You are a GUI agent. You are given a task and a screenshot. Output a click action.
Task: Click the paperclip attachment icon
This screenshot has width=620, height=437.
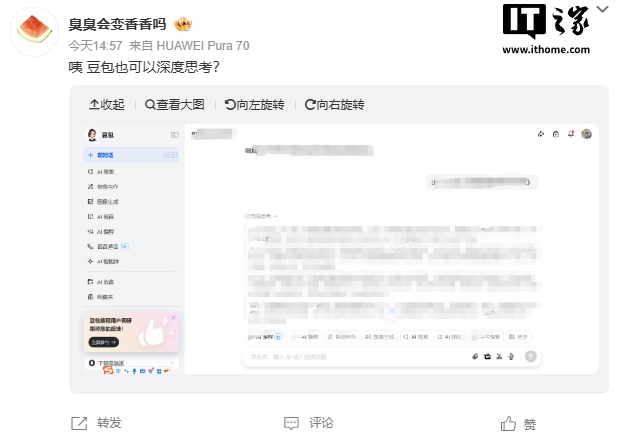click(x=475, y=357)
